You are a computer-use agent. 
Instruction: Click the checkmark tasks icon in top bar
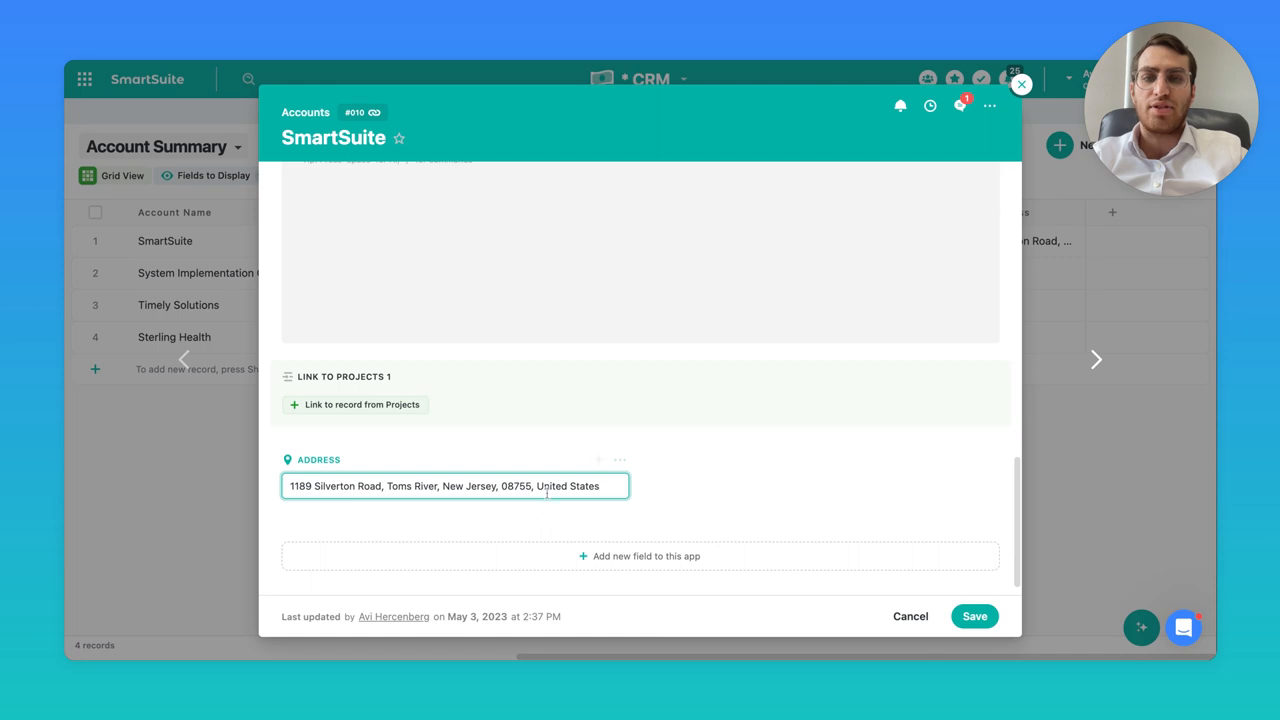pyautogui.click(x=982, y=79)
